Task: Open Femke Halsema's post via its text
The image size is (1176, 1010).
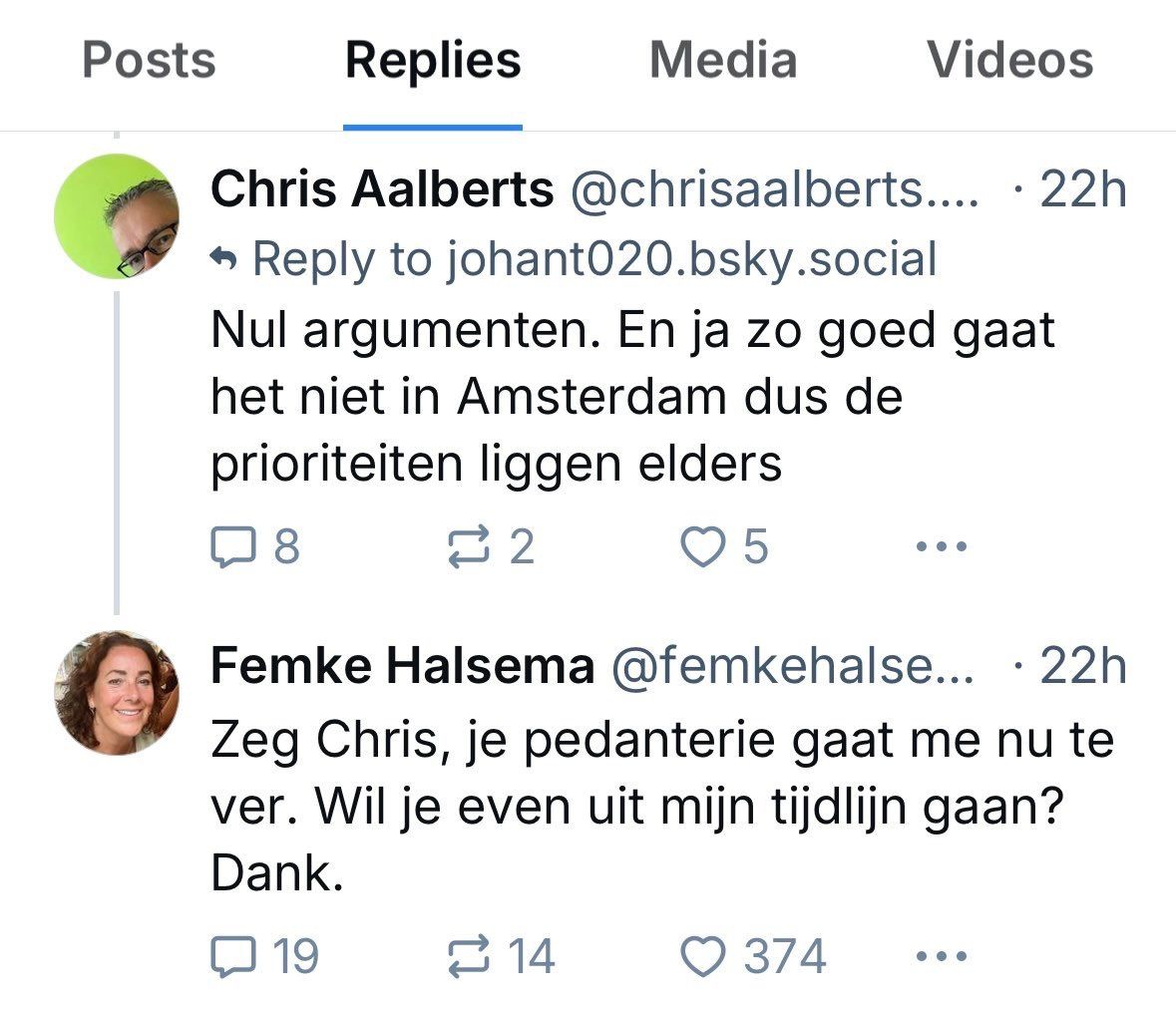Action: [598, 798]
